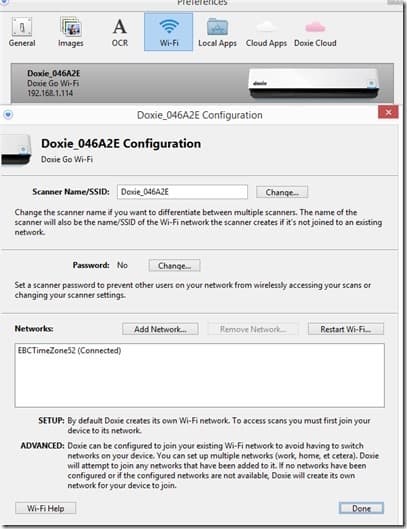407x529 pixels.
Task: Click the scanner image in device list
Action: [x=314, y=83]
